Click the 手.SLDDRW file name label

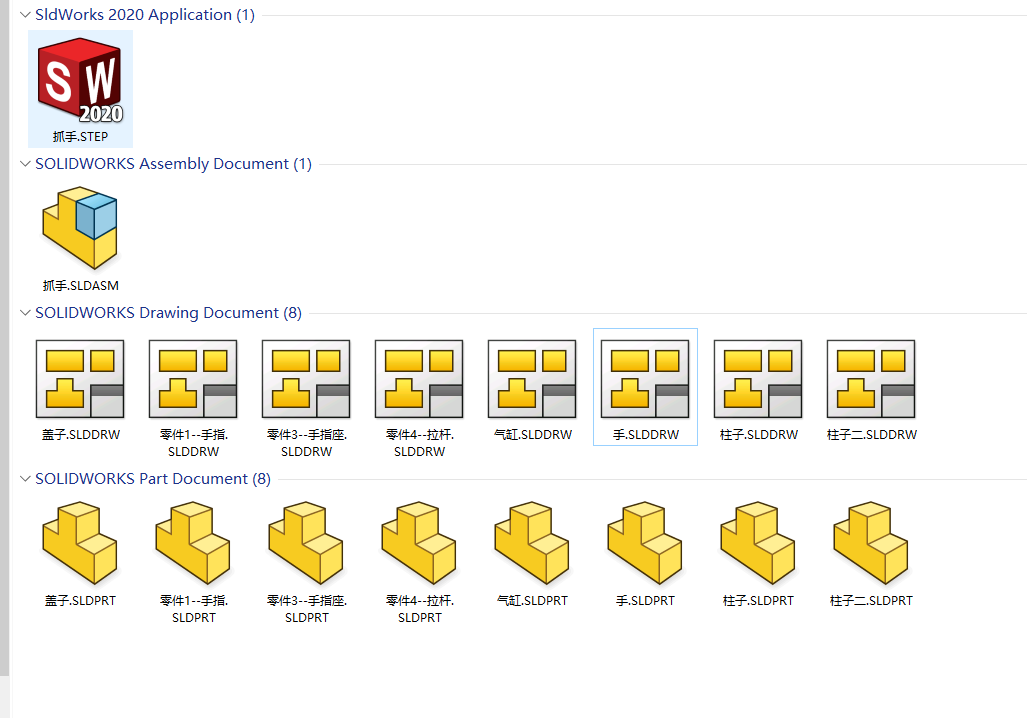coord(646,434)
